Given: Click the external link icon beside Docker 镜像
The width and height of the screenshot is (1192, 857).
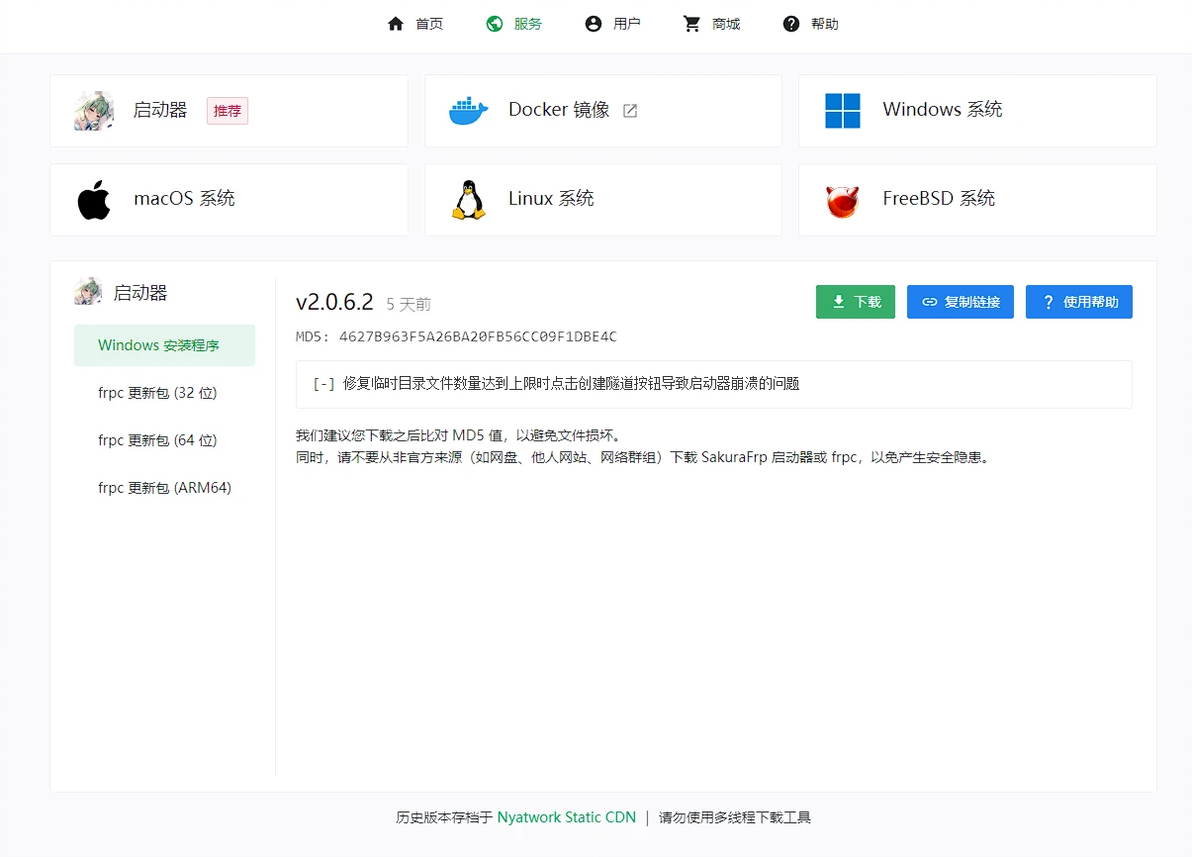Looking at the screenshot, I should 630,111.
